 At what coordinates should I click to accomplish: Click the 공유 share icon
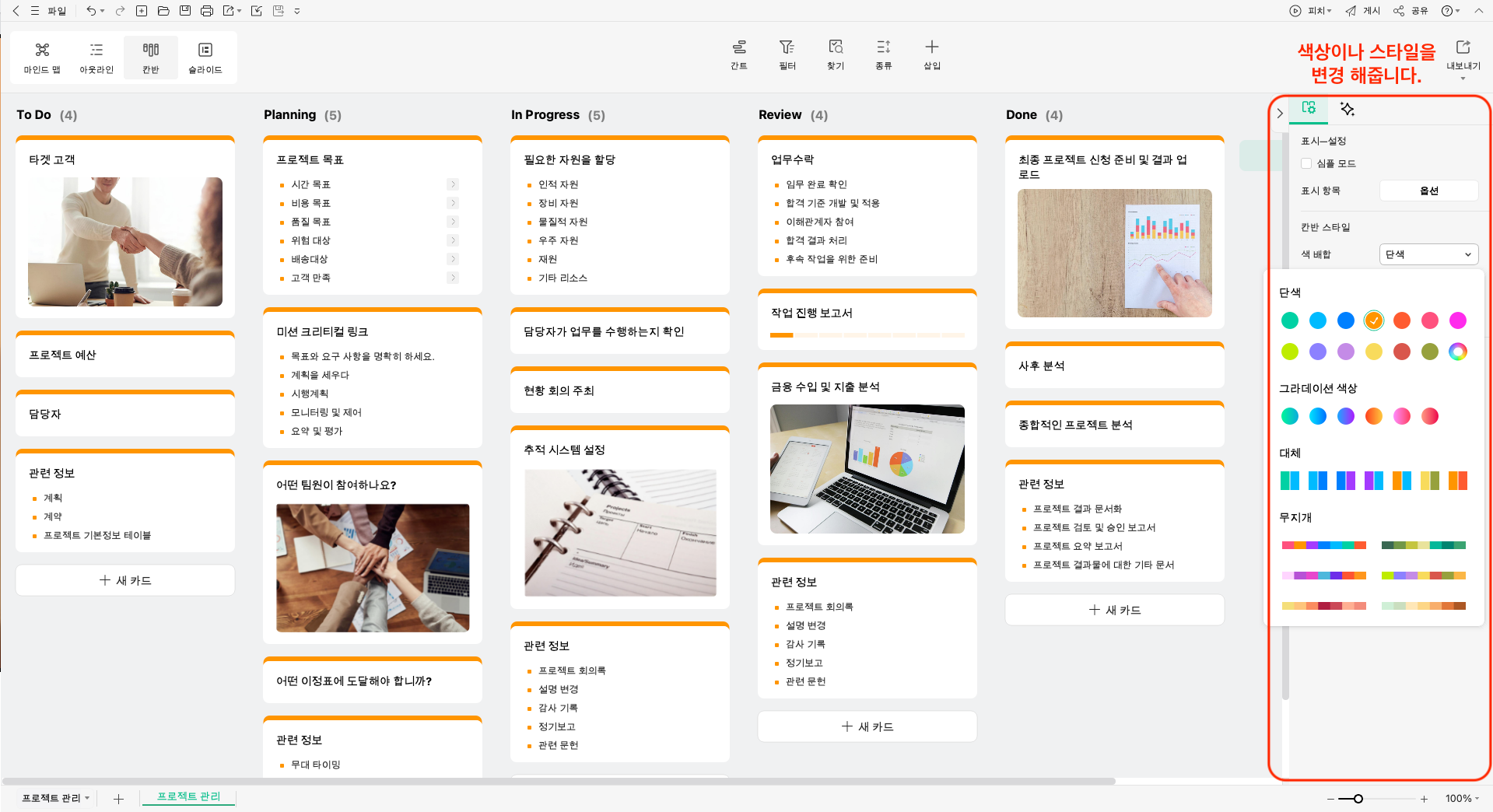tap(1398, 10)
